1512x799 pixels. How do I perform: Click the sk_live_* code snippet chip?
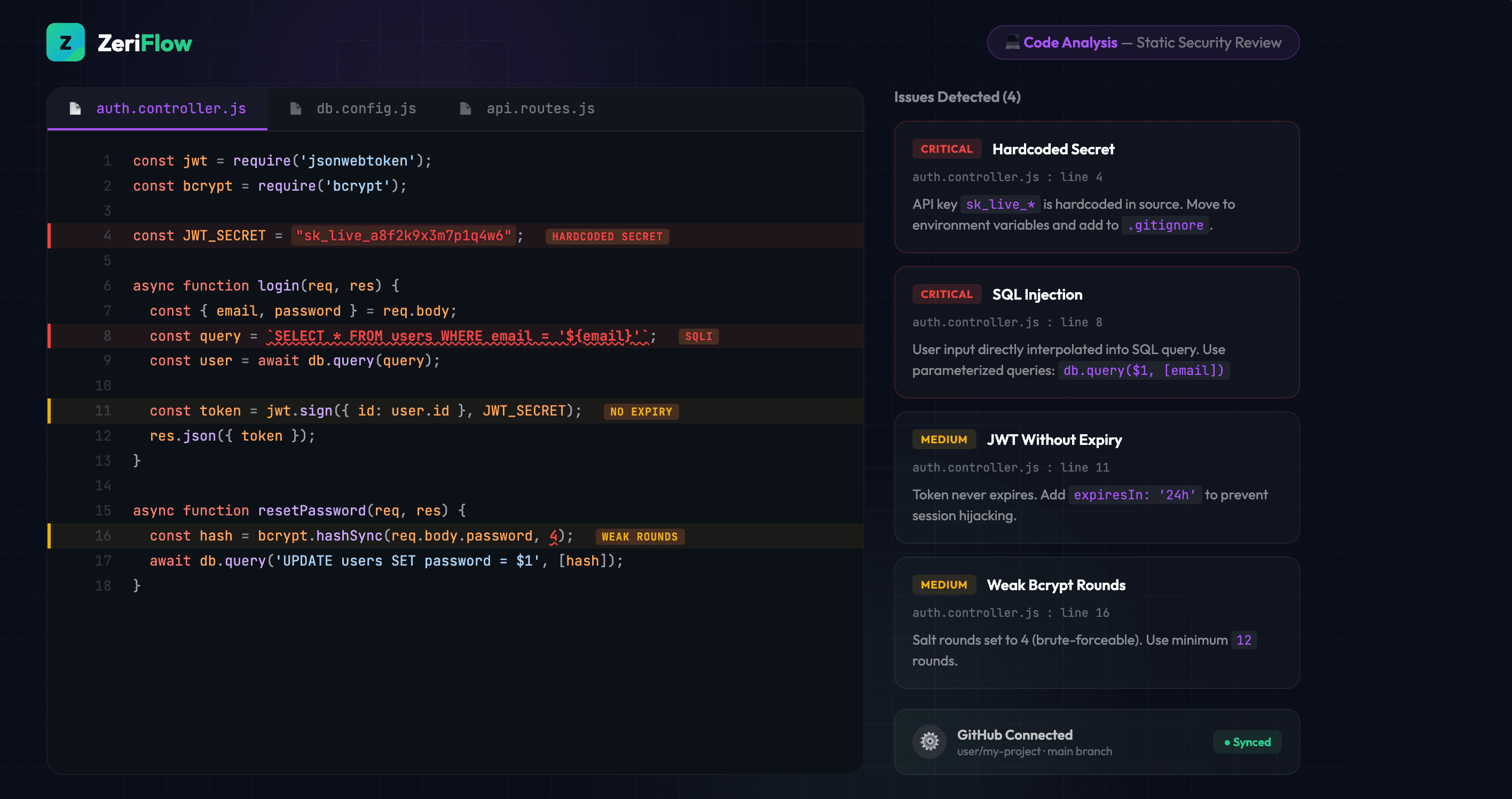[x=999, y=205]
